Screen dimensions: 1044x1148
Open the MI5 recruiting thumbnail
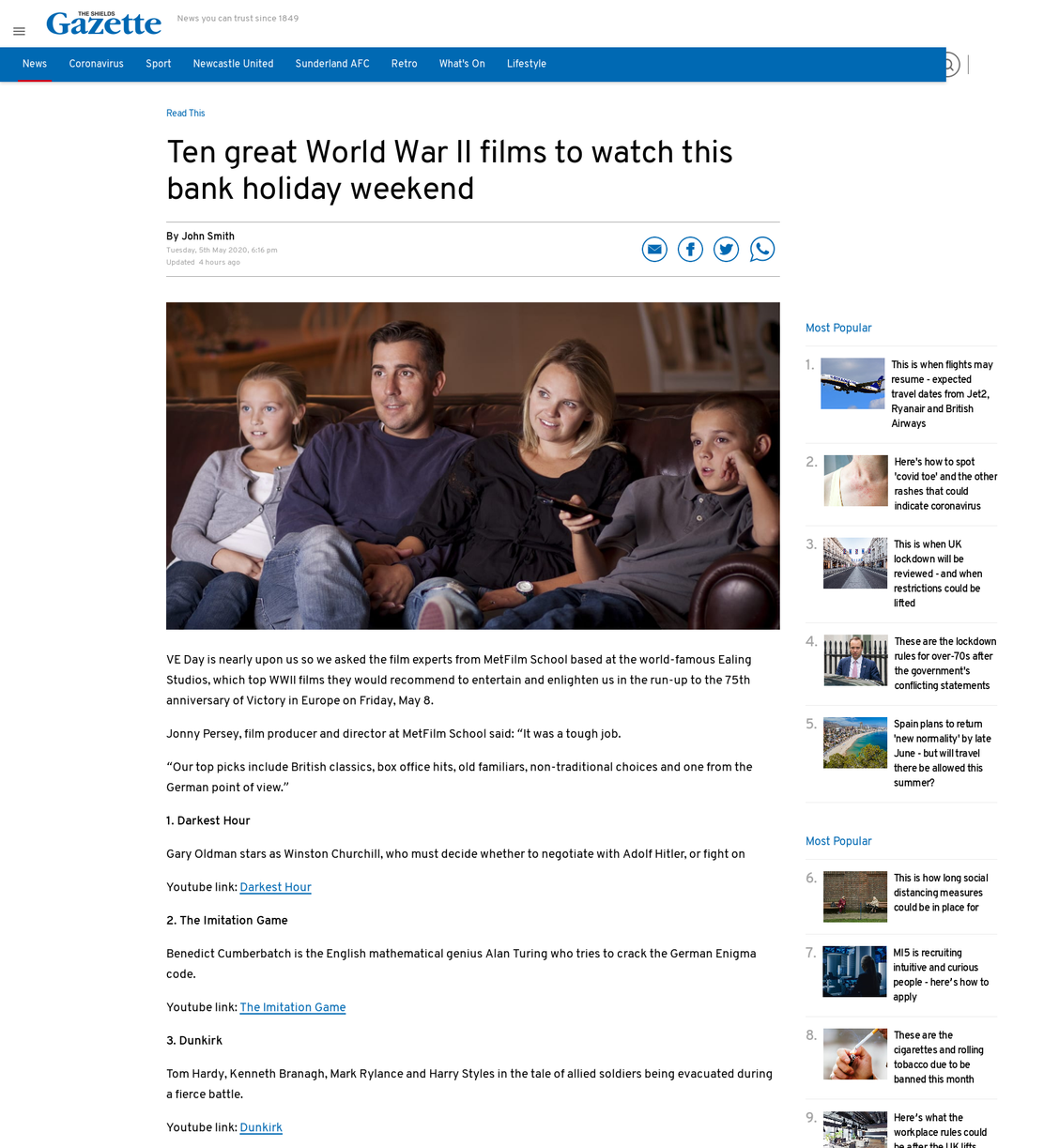coord(854,971)
